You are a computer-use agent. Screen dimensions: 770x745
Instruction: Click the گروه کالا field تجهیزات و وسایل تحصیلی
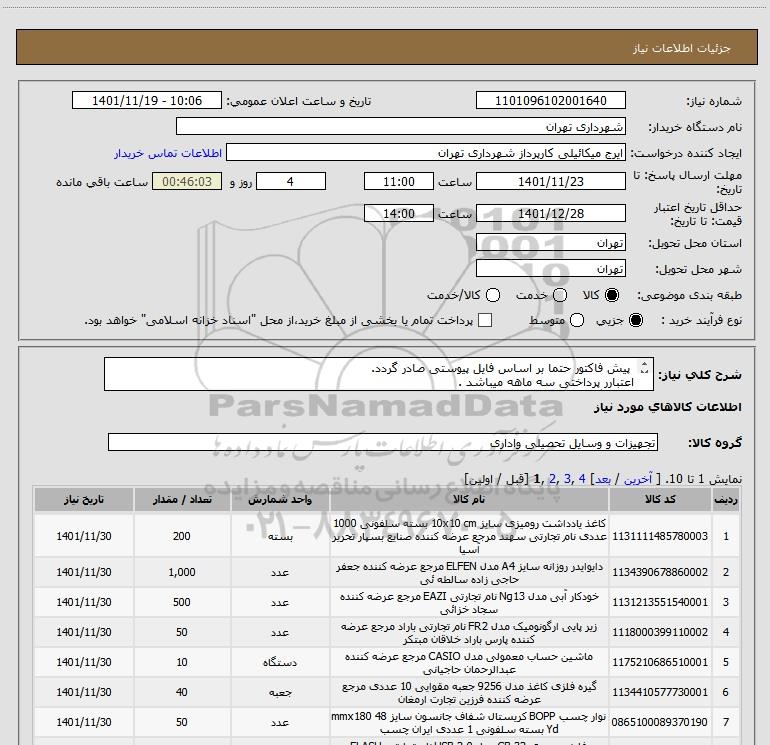383,442
